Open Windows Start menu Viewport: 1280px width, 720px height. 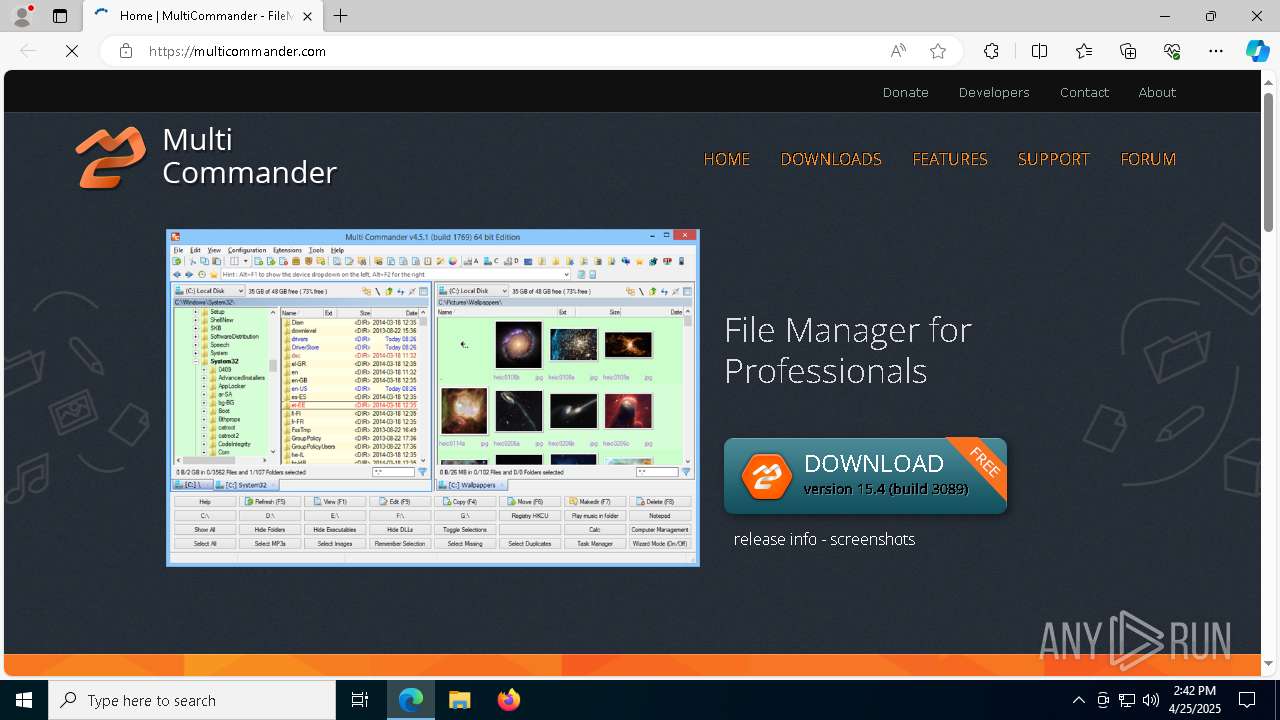(24, 700)
